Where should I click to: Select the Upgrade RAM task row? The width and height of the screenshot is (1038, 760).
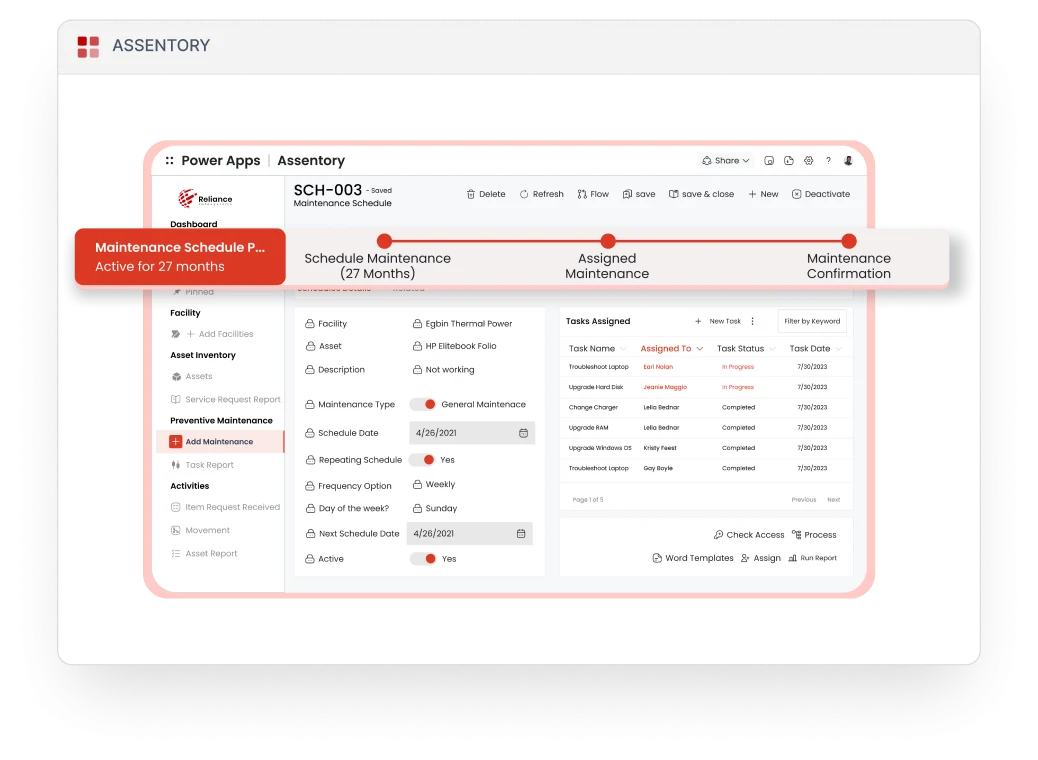click(706, 428)
